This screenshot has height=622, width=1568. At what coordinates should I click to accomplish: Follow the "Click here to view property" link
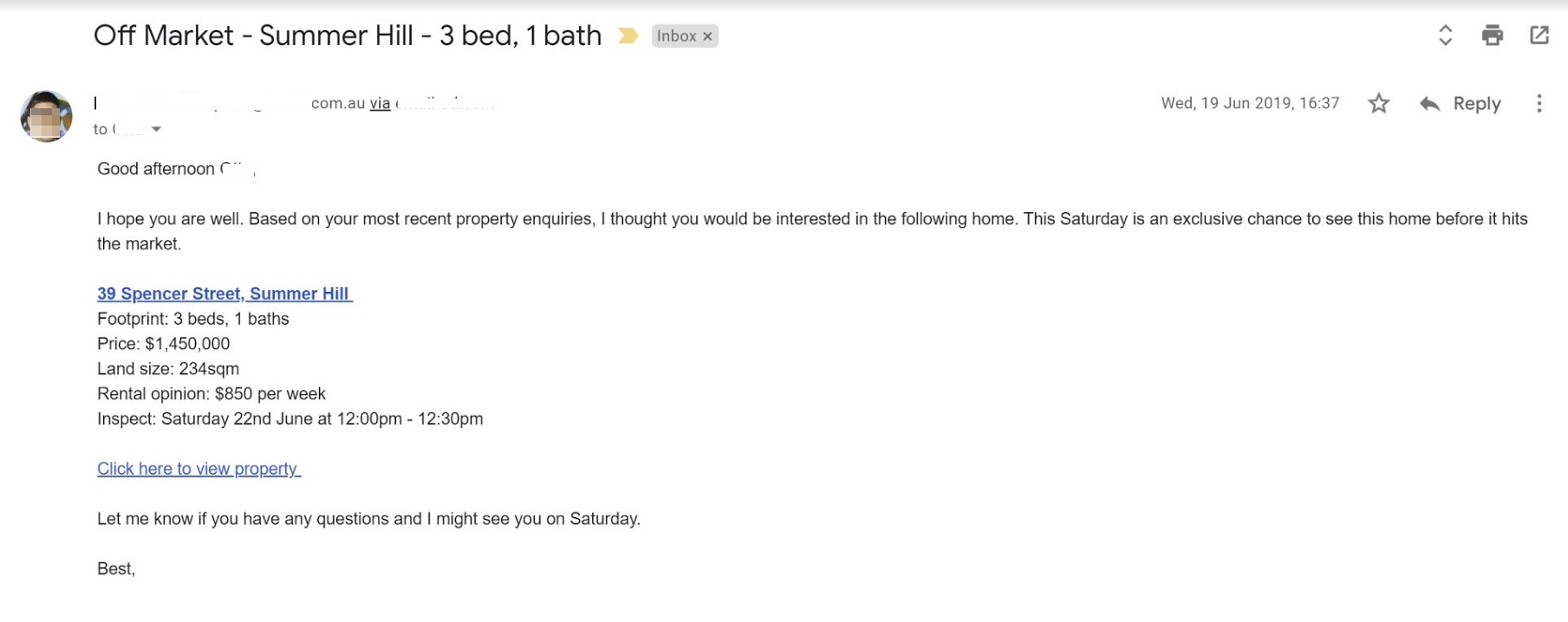(x=198, y=469)
